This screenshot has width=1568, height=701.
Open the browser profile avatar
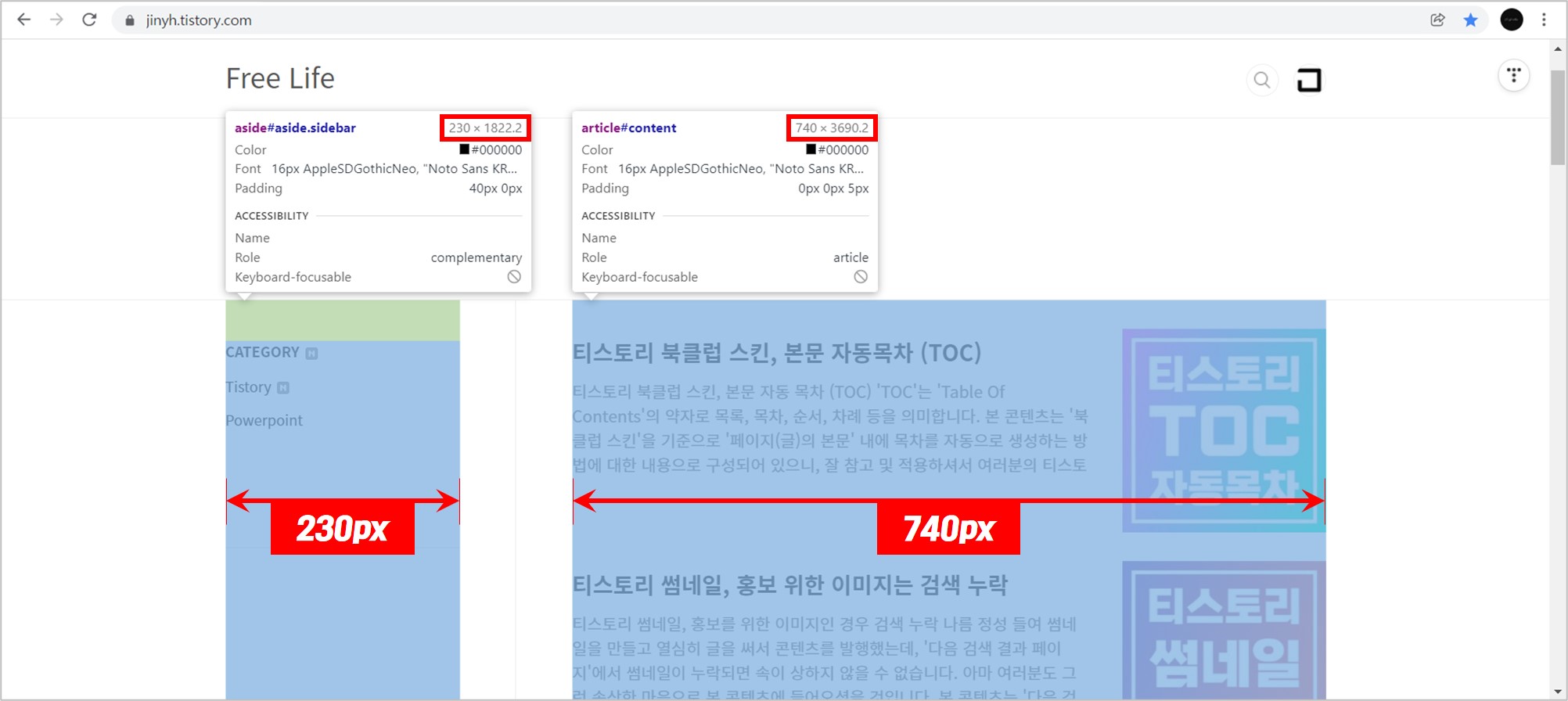click(x=1512, y=20)
